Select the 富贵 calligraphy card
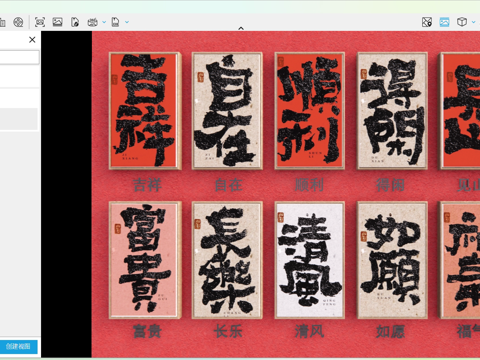Image resolution: width=480 pixels, height=360 pixels. [145, 260]
